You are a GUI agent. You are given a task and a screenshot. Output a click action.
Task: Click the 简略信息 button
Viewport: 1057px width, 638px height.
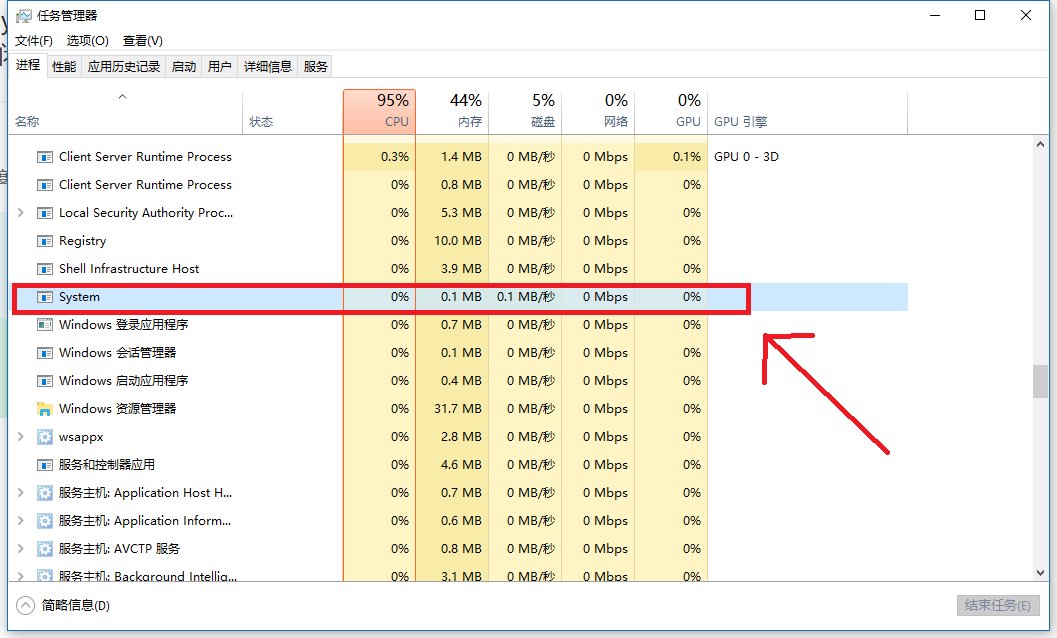pyautogui.click(x=62, y=606)
